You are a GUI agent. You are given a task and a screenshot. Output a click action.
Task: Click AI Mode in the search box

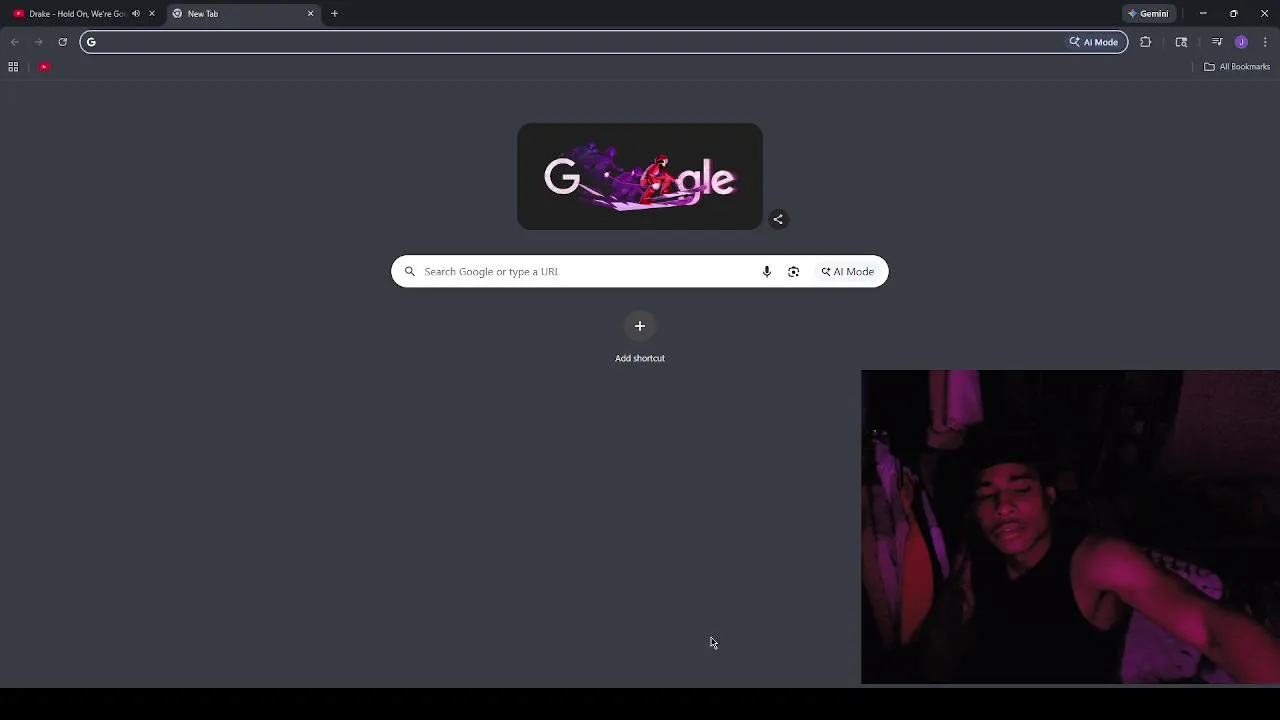[x=848, y=272]
